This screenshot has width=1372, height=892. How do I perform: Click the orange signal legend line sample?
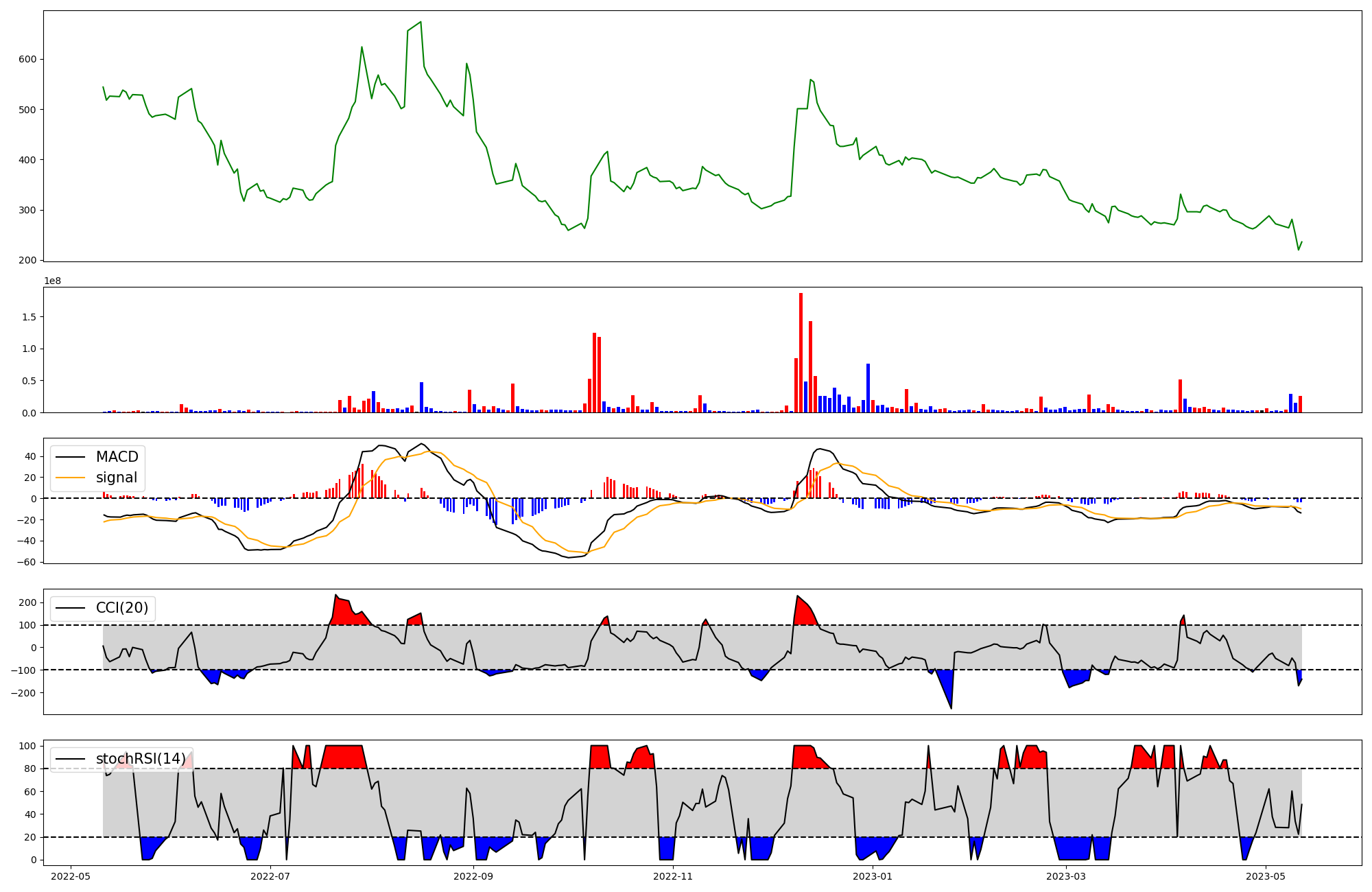pos(70,478)
